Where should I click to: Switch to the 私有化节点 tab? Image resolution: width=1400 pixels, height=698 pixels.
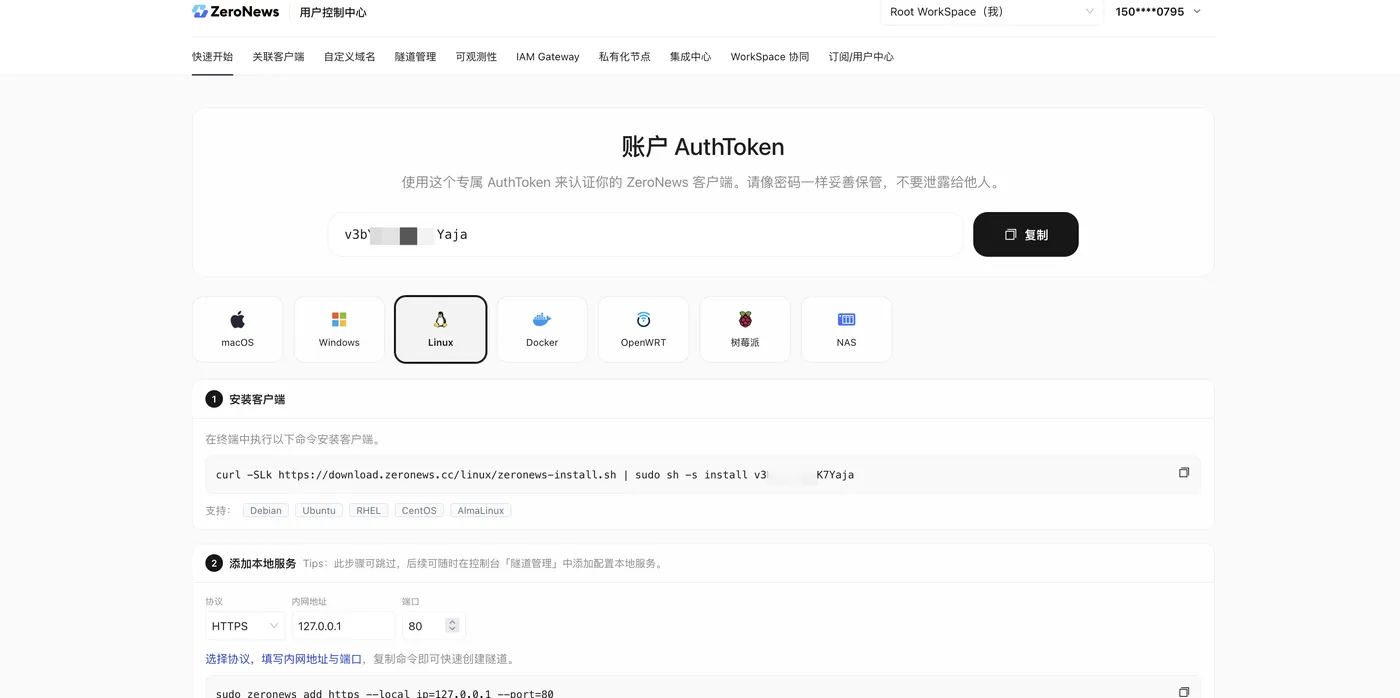[624, 57]
